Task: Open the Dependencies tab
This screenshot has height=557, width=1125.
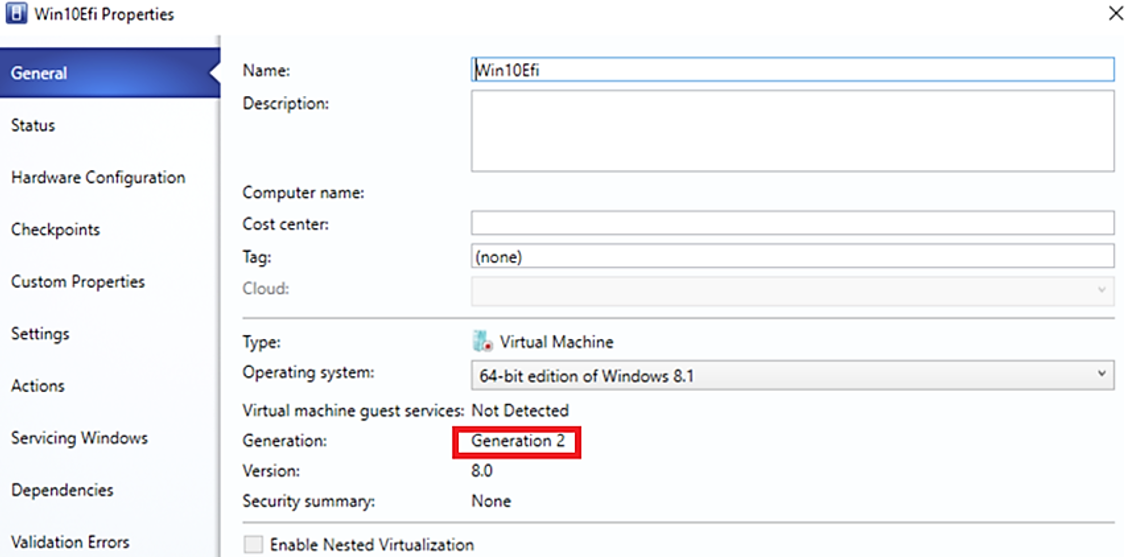Action: [x=62, y=490]
